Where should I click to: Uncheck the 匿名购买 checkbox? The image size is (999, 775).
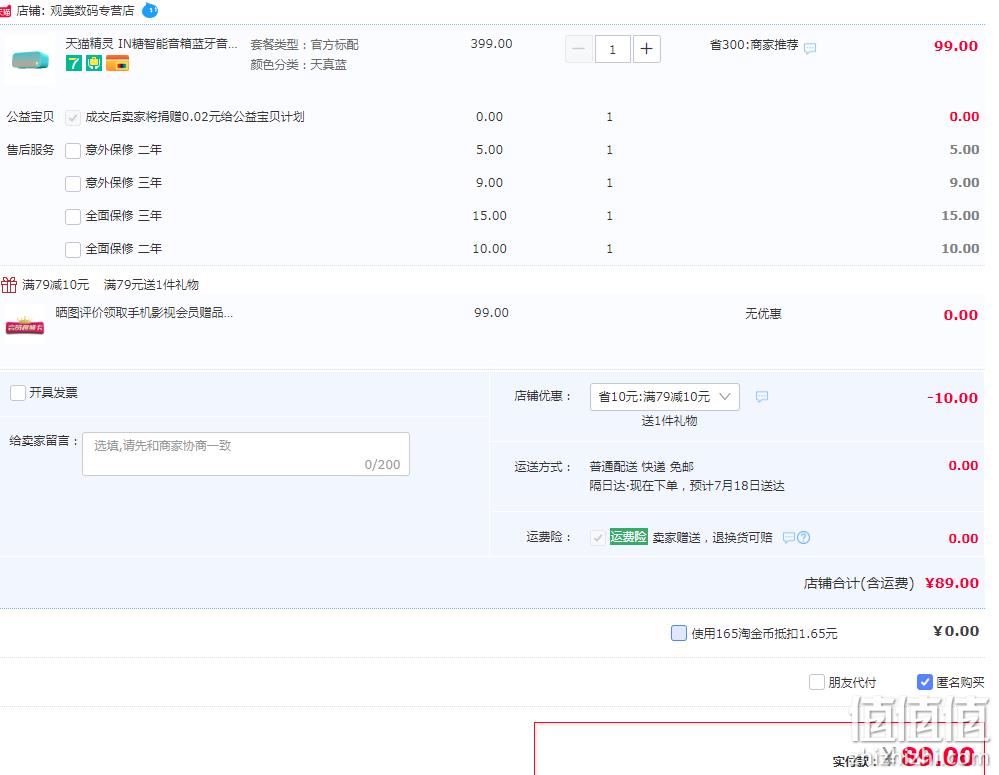point(924,683)
